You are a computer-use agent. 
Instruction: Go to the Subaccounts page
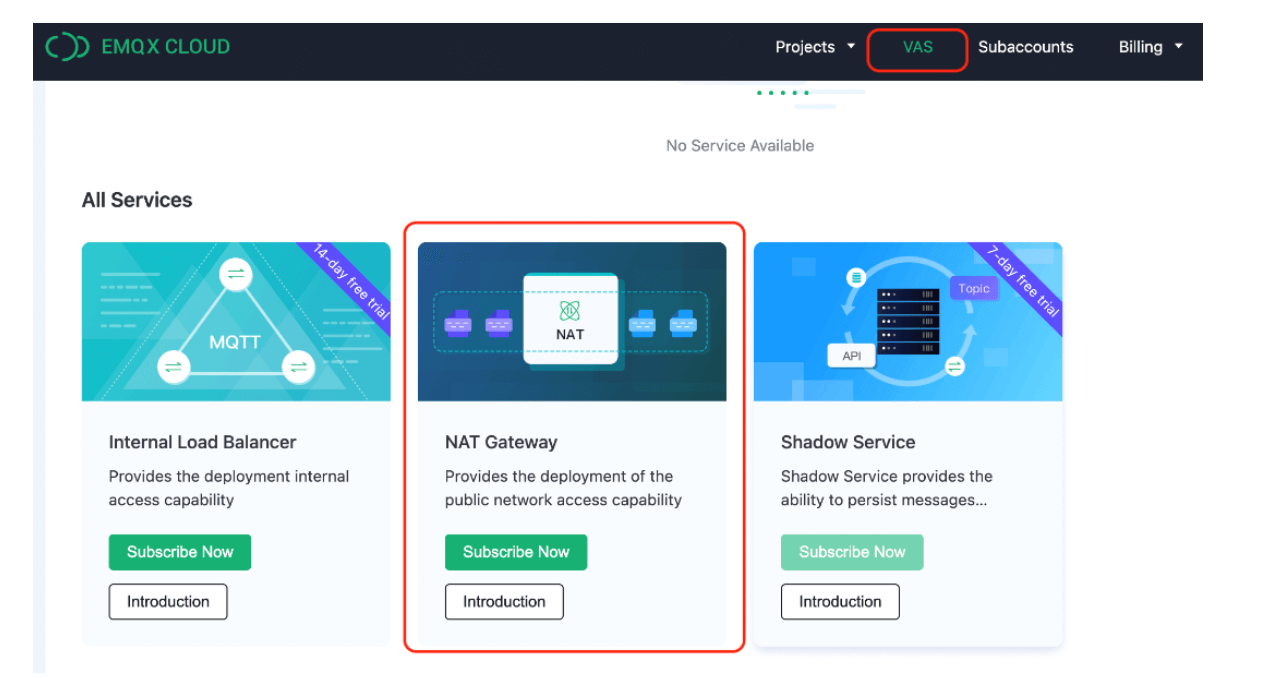click(1025, 47)
